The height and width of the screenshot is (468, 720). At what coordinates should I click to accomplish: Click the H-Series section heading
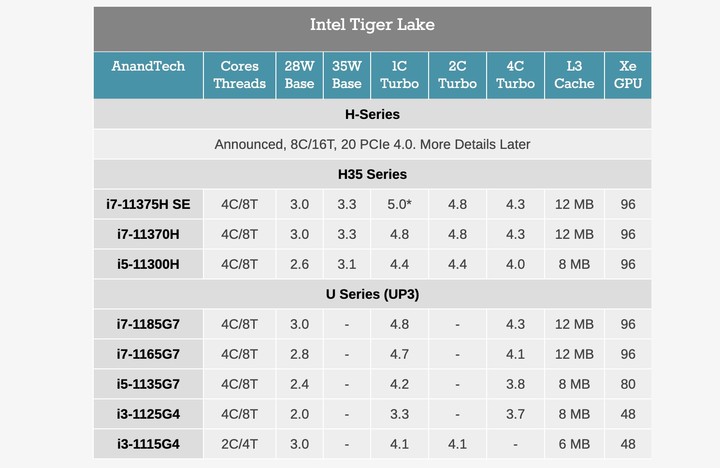[x=372, y=115]
